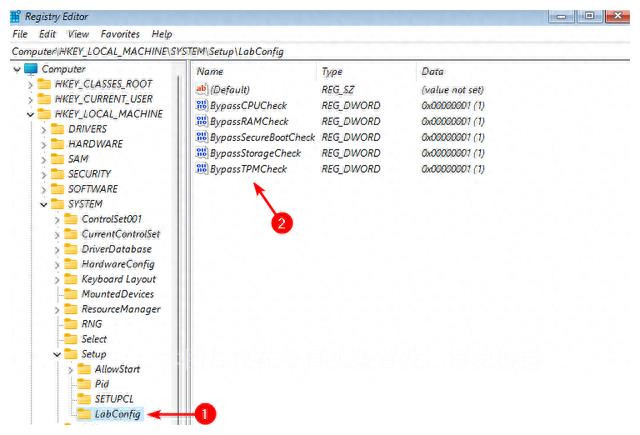Click the BypassTPMCheck DWORD icon

point(202,169)
